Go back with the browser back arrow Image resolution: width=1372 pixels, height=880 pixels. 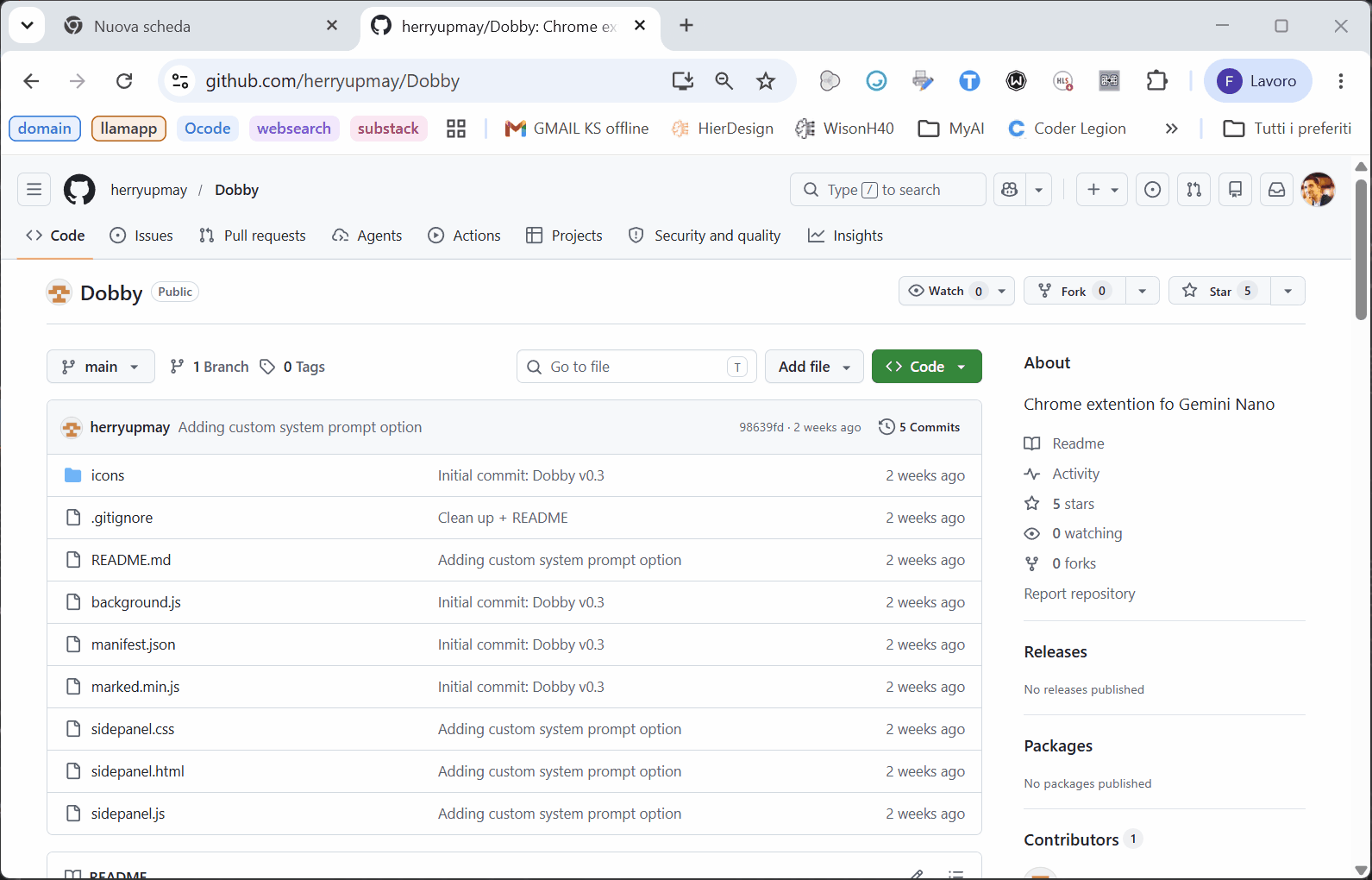coord(32,81)
